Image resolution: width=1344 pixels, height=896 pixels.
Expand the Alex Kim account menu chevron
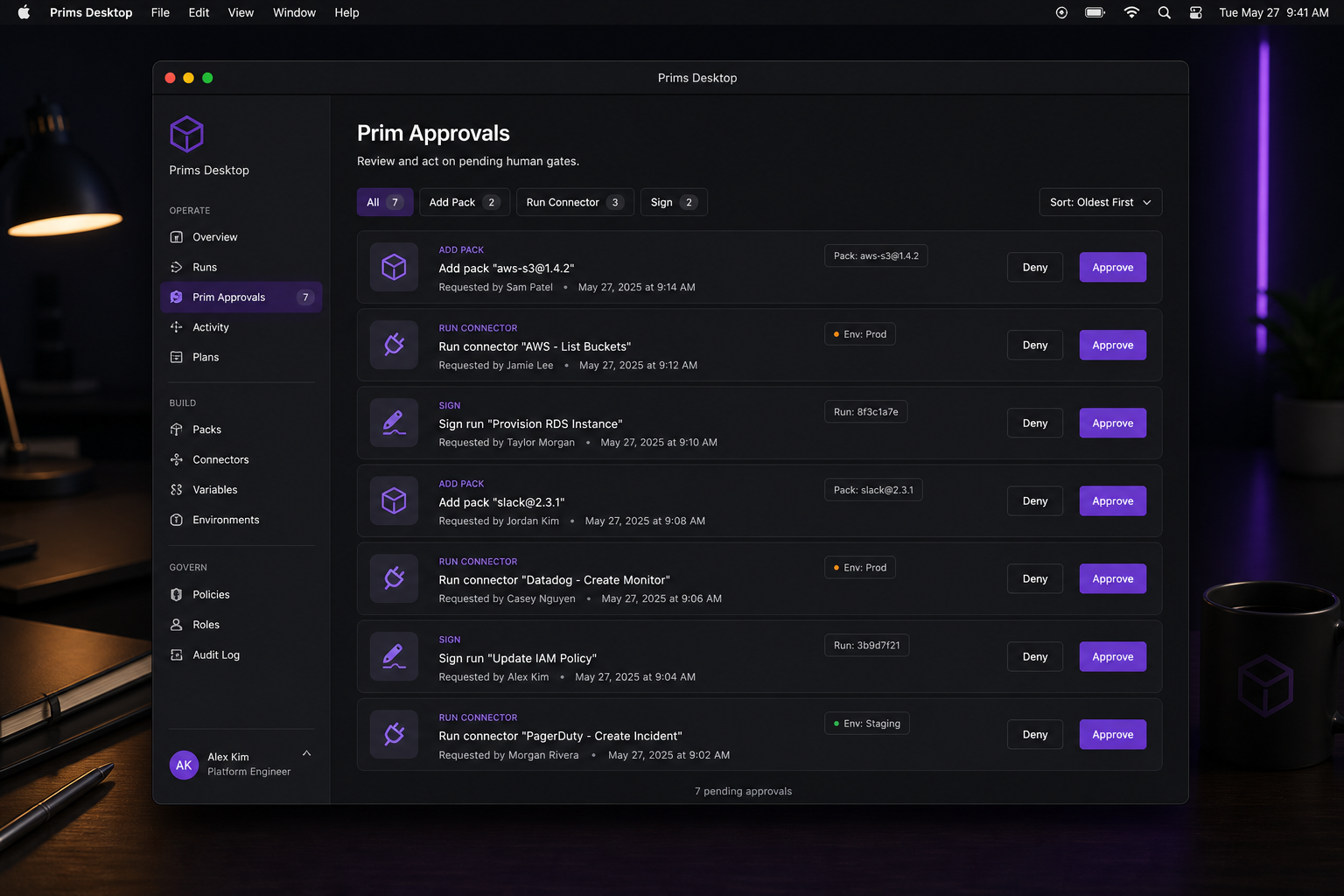pos(306,753)
